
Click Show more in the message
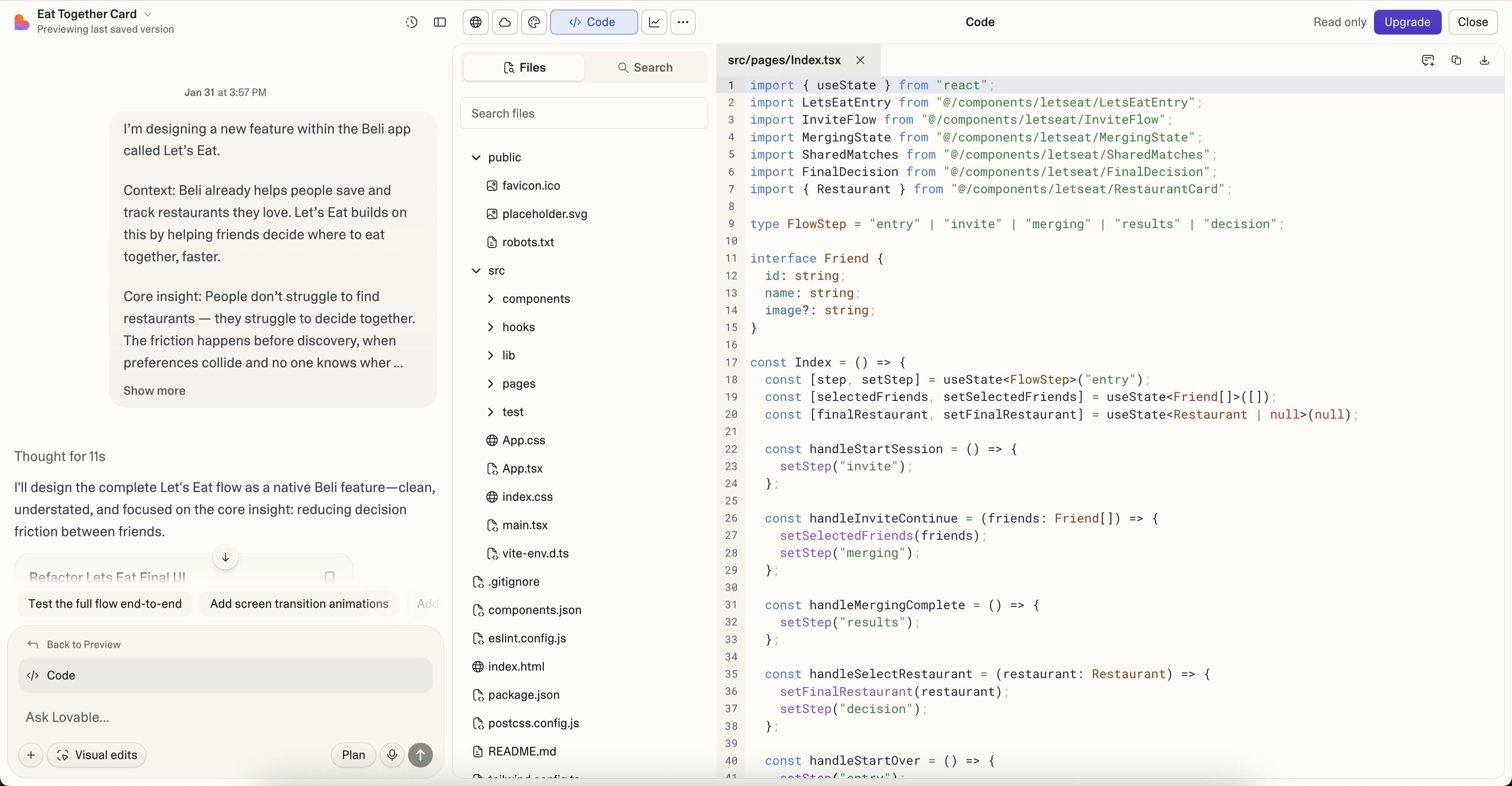(x=154, y=391)
